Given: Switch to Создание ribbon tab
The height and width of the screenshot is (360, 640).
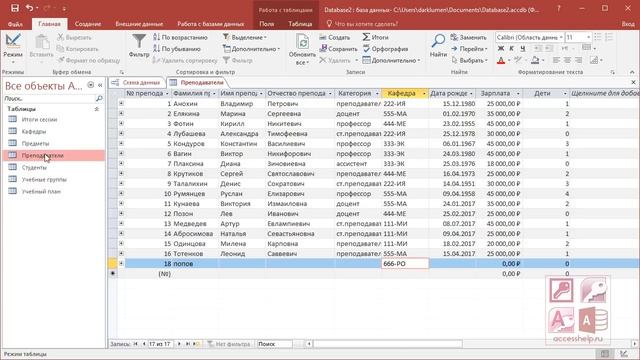Looking at the screenshot, I should (x=88, y=24).
